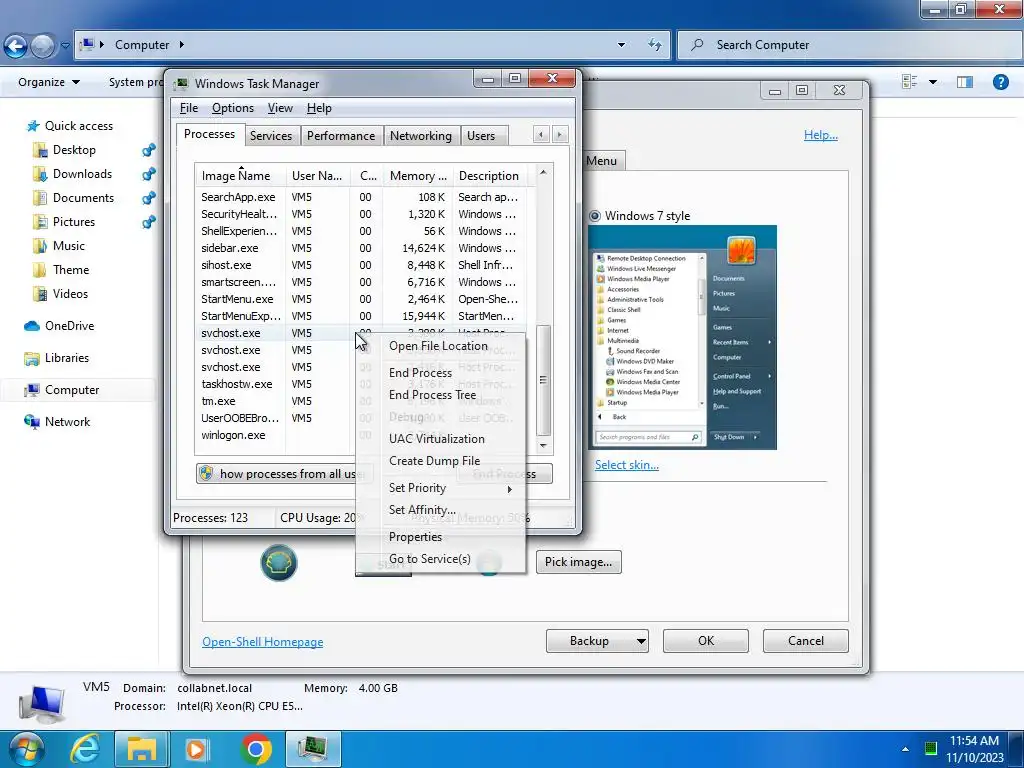Choose Create Dump File option
This screenshot has height=768, width=1024.
[x=434, y=461]
